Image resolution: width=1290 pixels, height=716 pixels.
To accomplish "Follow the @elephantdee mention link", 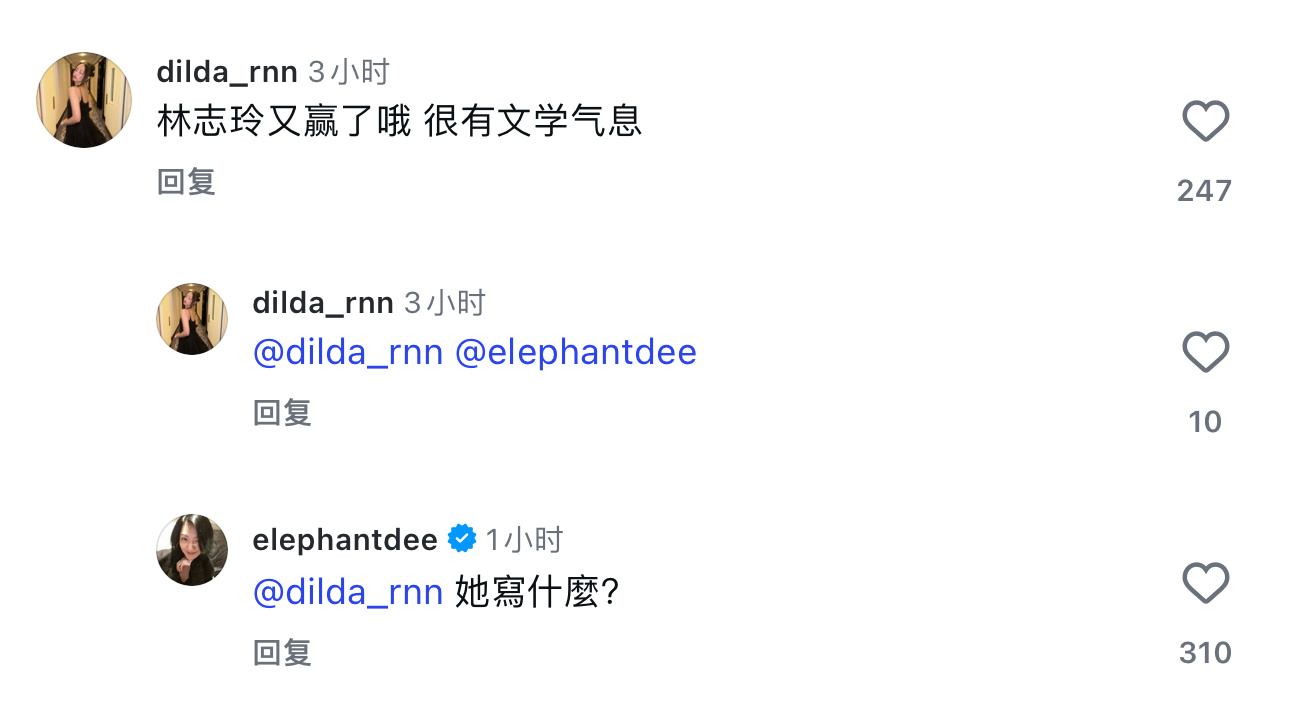I will pos(576,353).
